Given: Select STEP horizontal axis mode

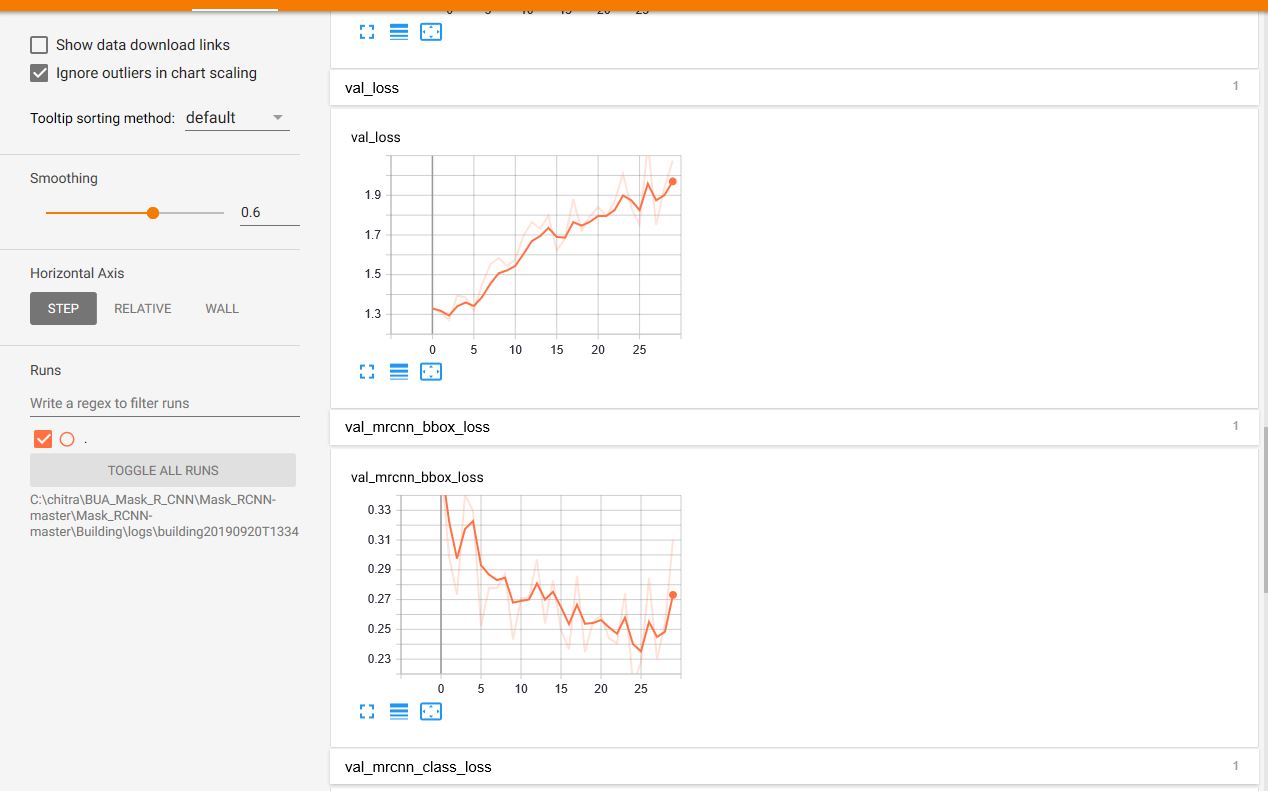Looking at the screenshot, I should coord(63,309).
